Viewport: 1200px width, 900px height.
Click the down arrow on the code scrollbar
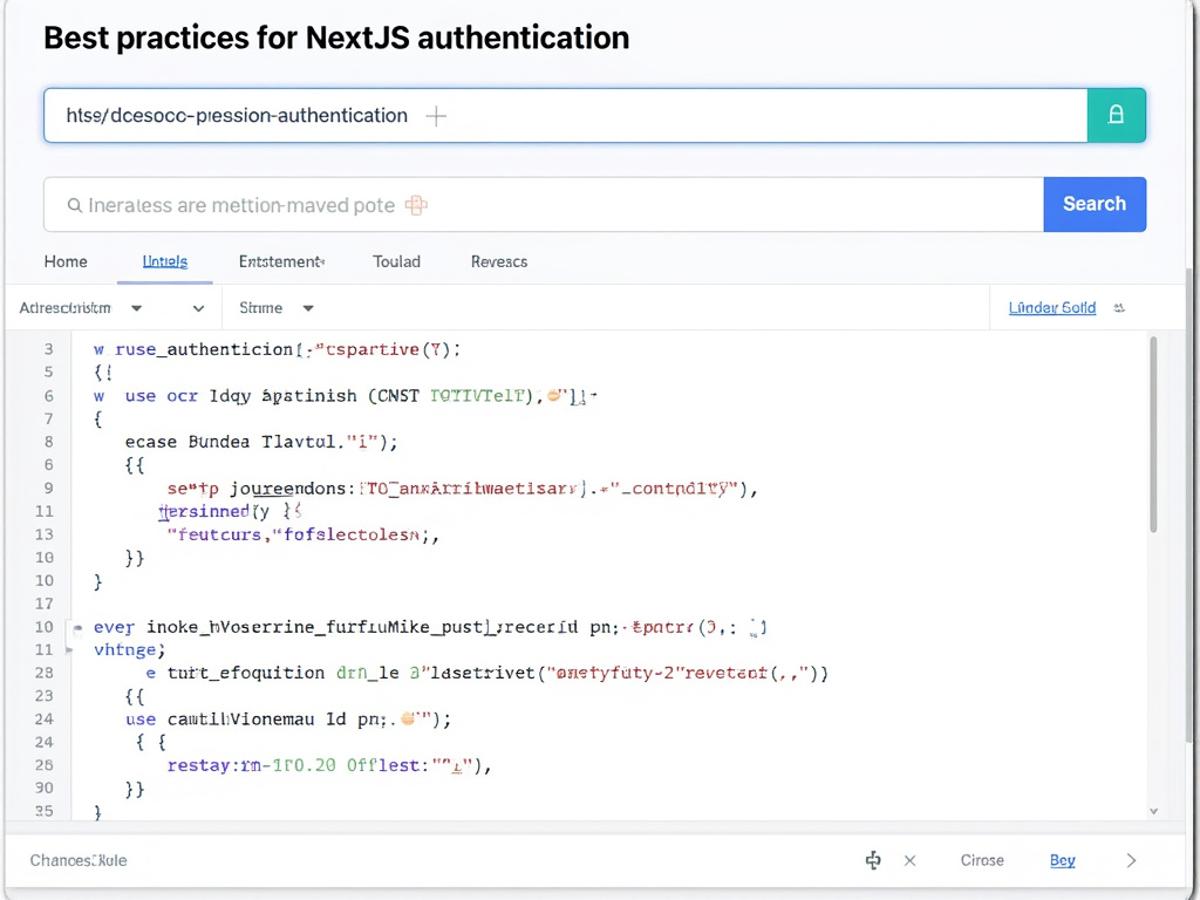tap(1151, 813)
